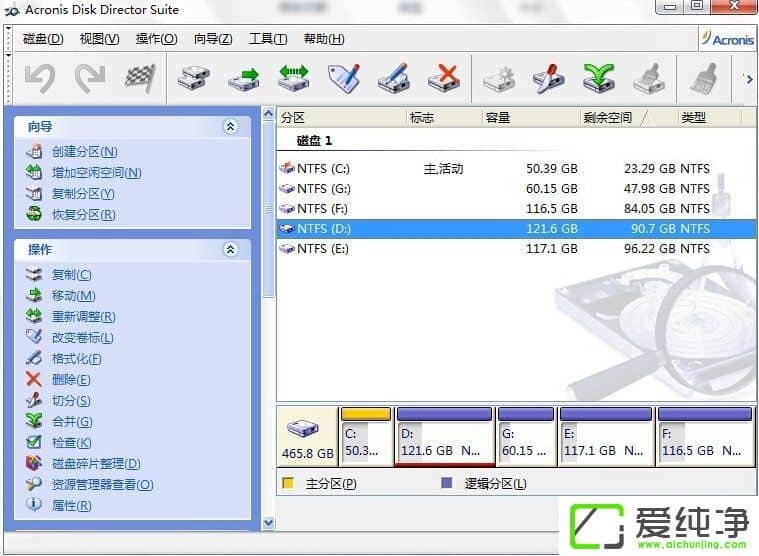Screen dimensions: 759x556
Task: Click the checkered flag Commit icon
Action: 140,78
